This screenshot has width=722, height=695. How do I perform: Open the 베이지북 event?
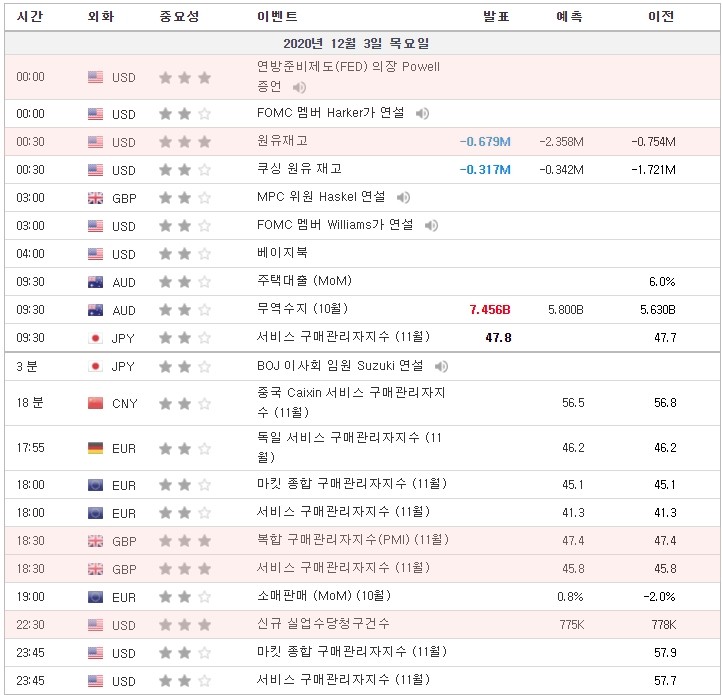click(282, 253)
